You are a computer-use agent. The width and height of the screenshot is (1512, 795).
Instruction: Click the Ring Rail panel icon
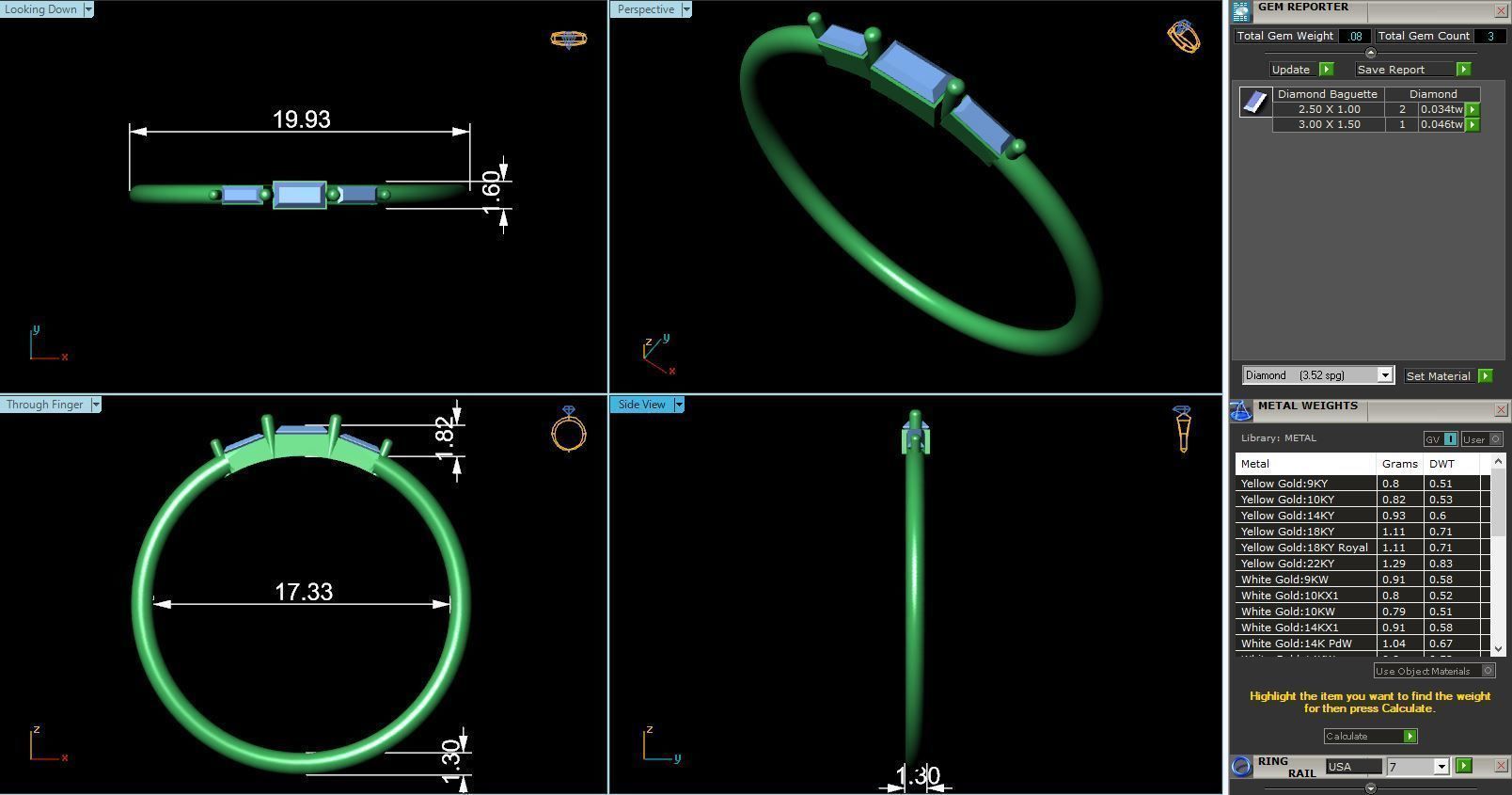[x=1241, y=766]
